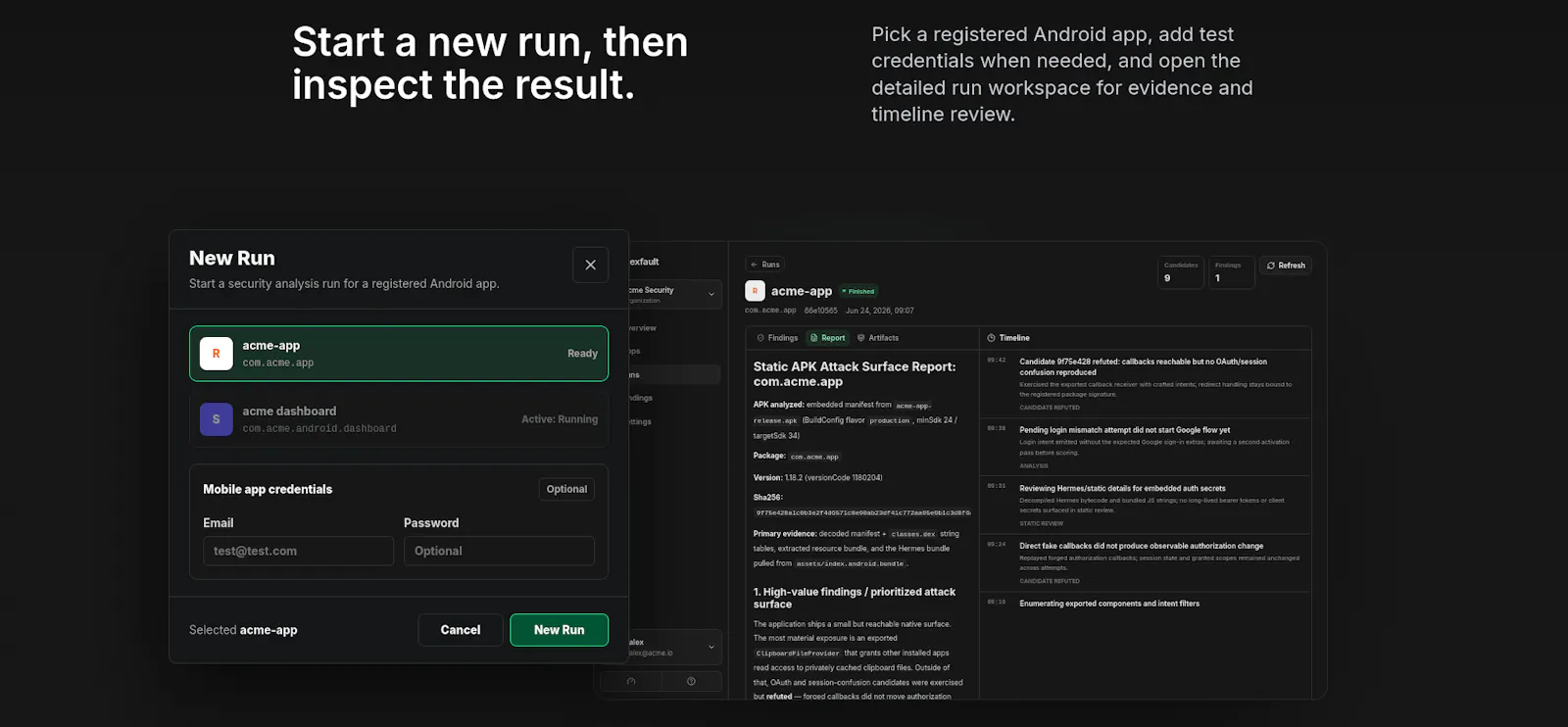The height and width of the screenshot is (727, 1568).
Task: Click the Ready status on acme-app row
Action: (x=582, y=354)
